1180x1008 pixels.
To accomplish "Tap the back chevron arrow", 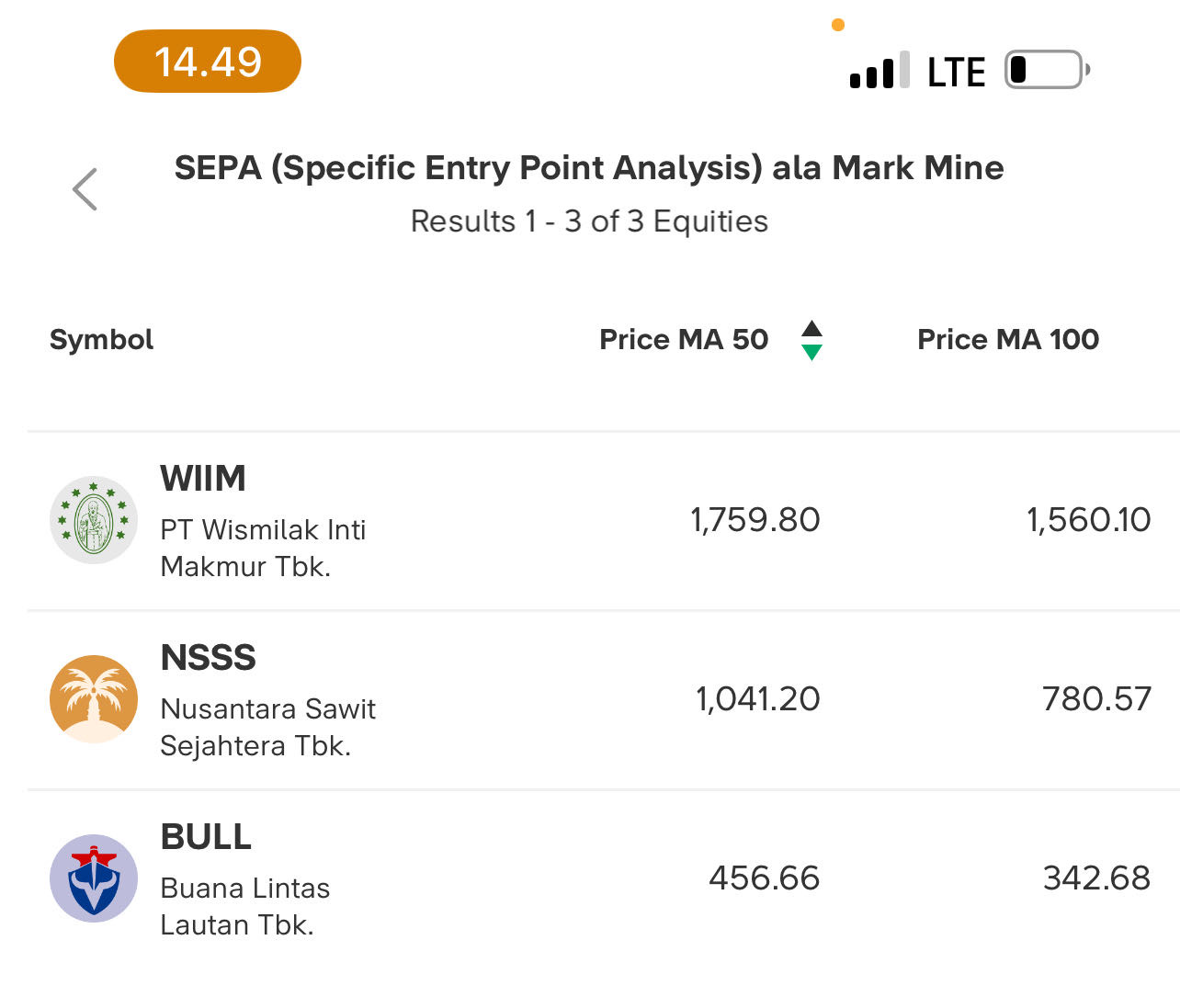I will 85,189.
